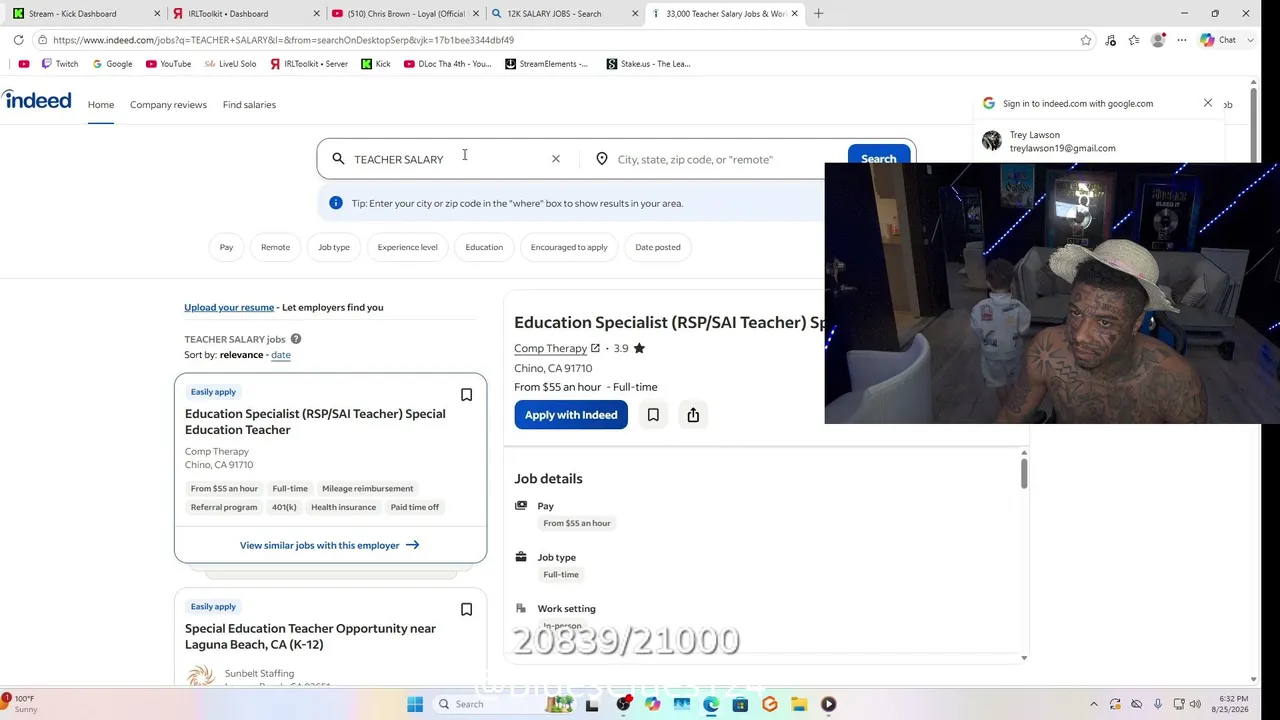Open Find salaries page
1280x720 pixels.
click(x=249, y=104)
